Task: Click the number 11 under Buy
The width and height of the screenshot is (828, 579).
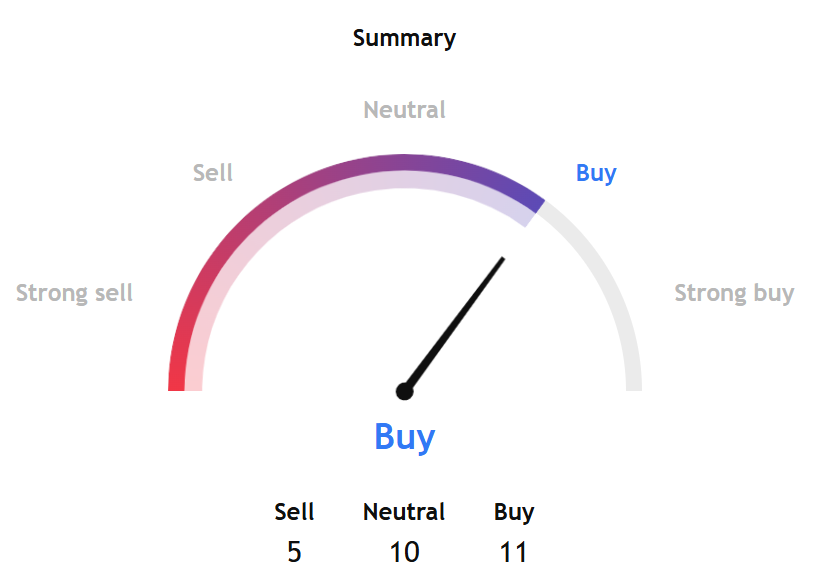Action: click(x=514, y=552)
